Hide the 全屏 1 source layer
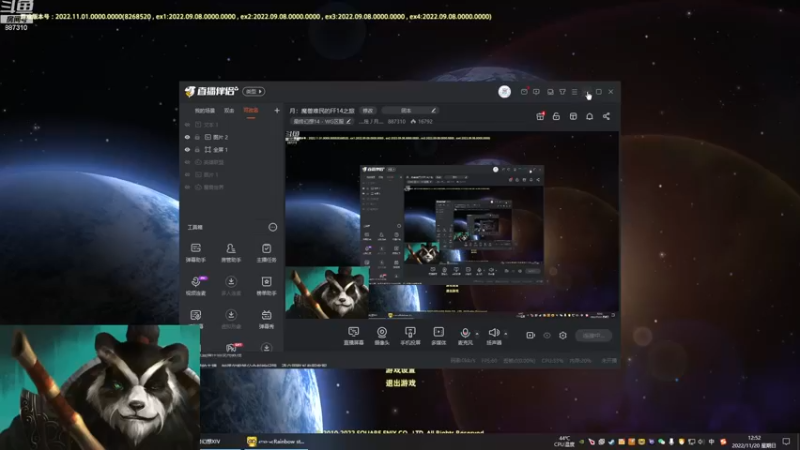The image size is (800, 450). tap(187, 149)
